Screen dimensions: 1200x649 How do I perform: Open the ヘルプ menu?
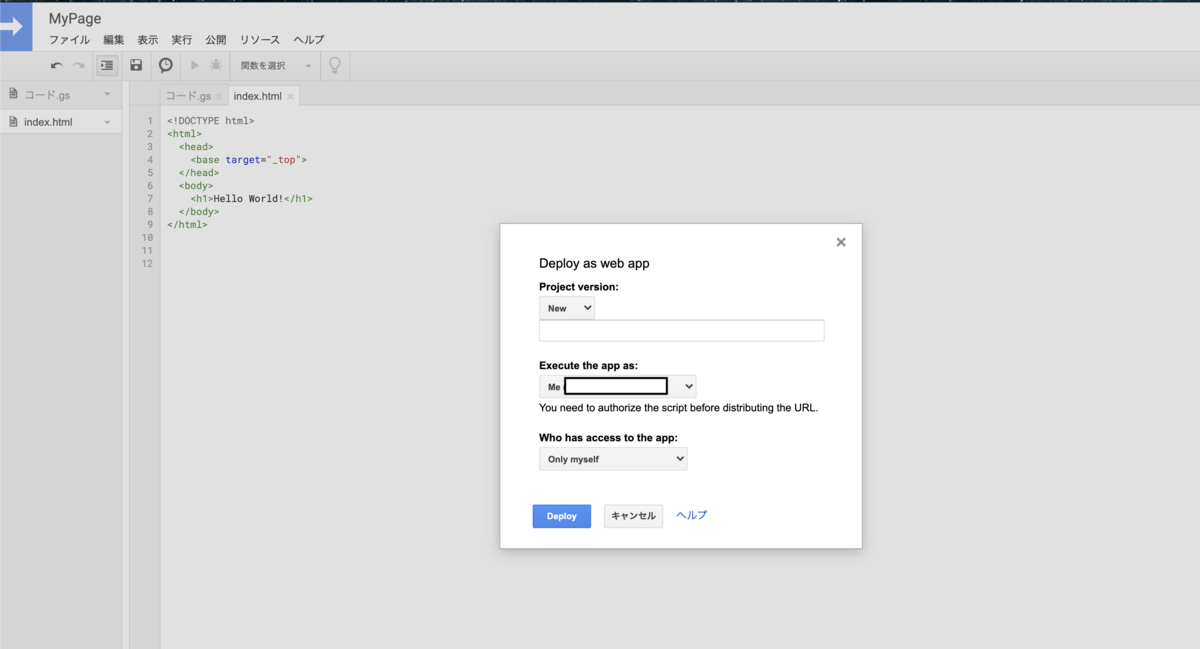(309, 40)
